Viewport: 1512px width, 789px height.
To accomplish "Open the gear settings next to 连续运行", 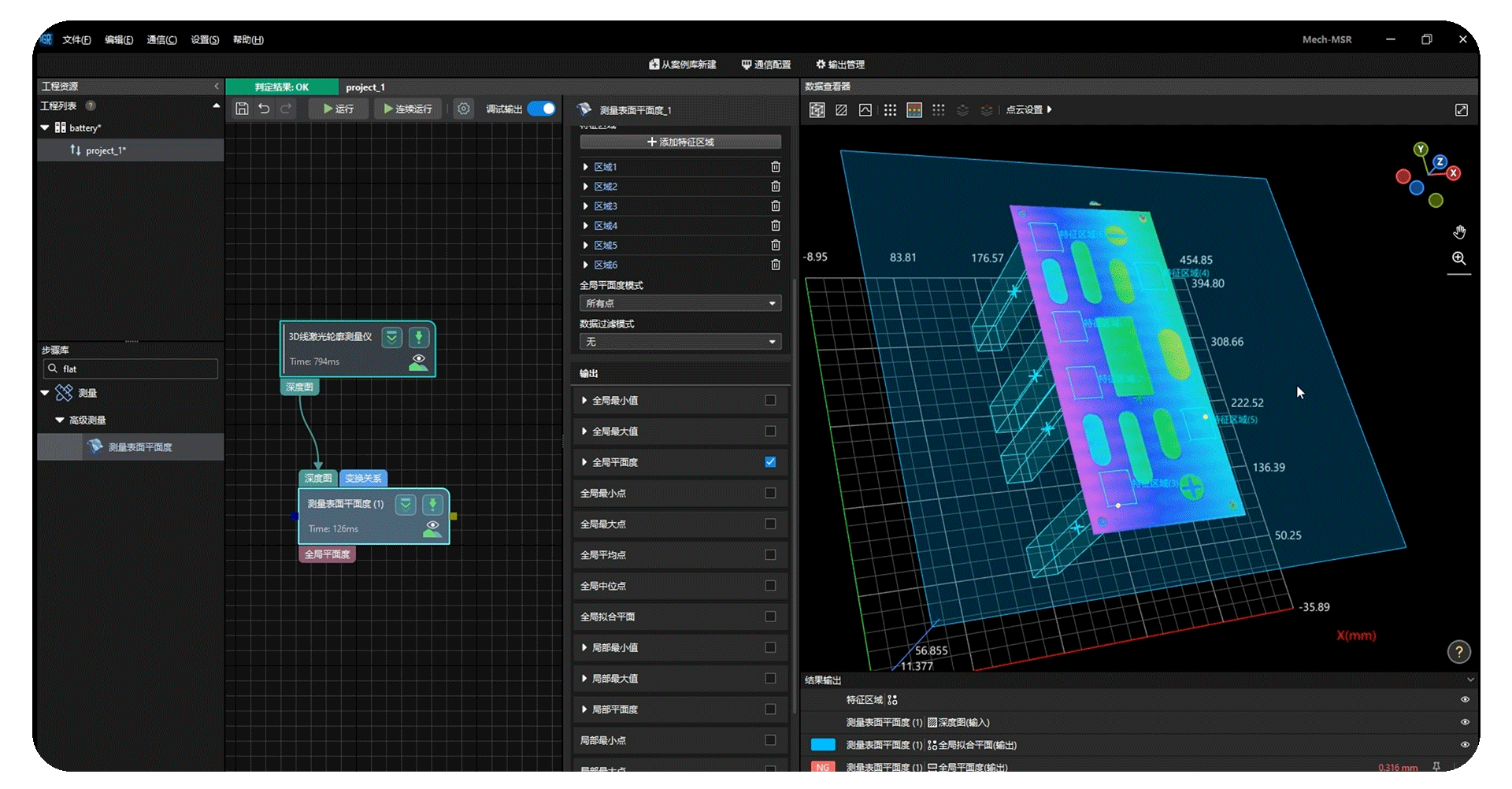I will tap(464, 109).
